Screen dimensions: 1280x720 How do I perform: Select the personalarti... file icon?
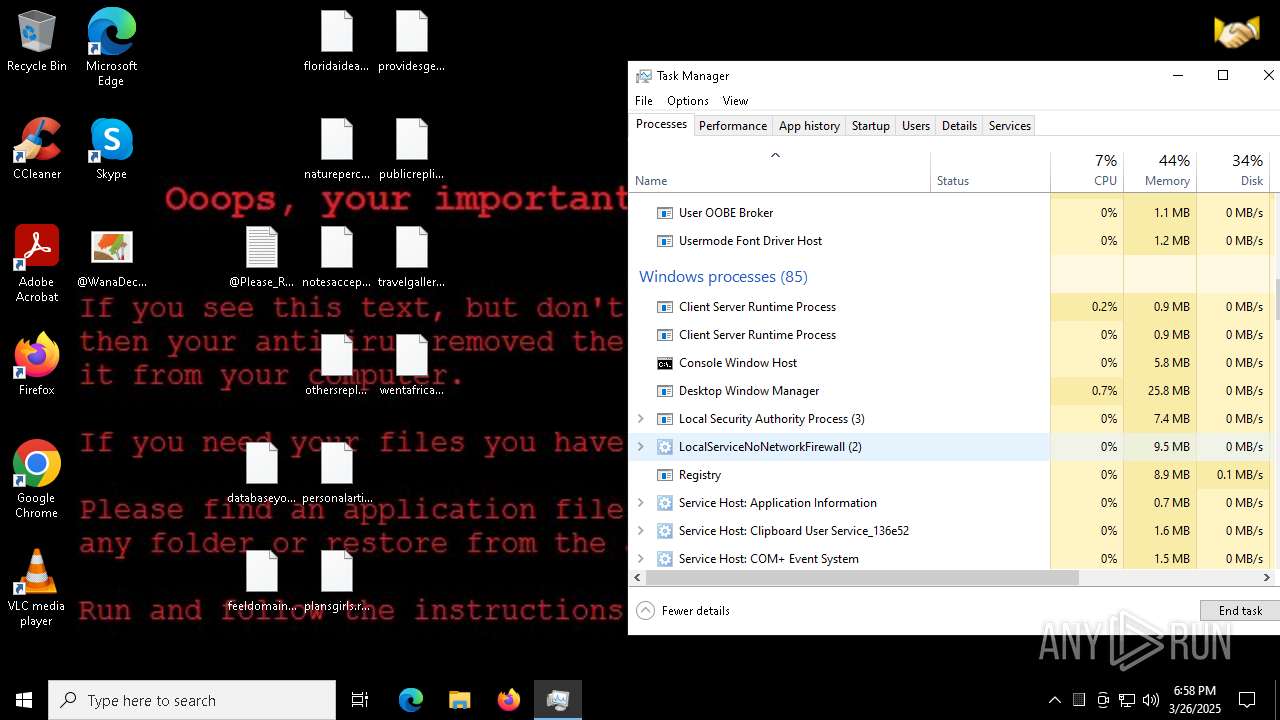pos(336,474)
